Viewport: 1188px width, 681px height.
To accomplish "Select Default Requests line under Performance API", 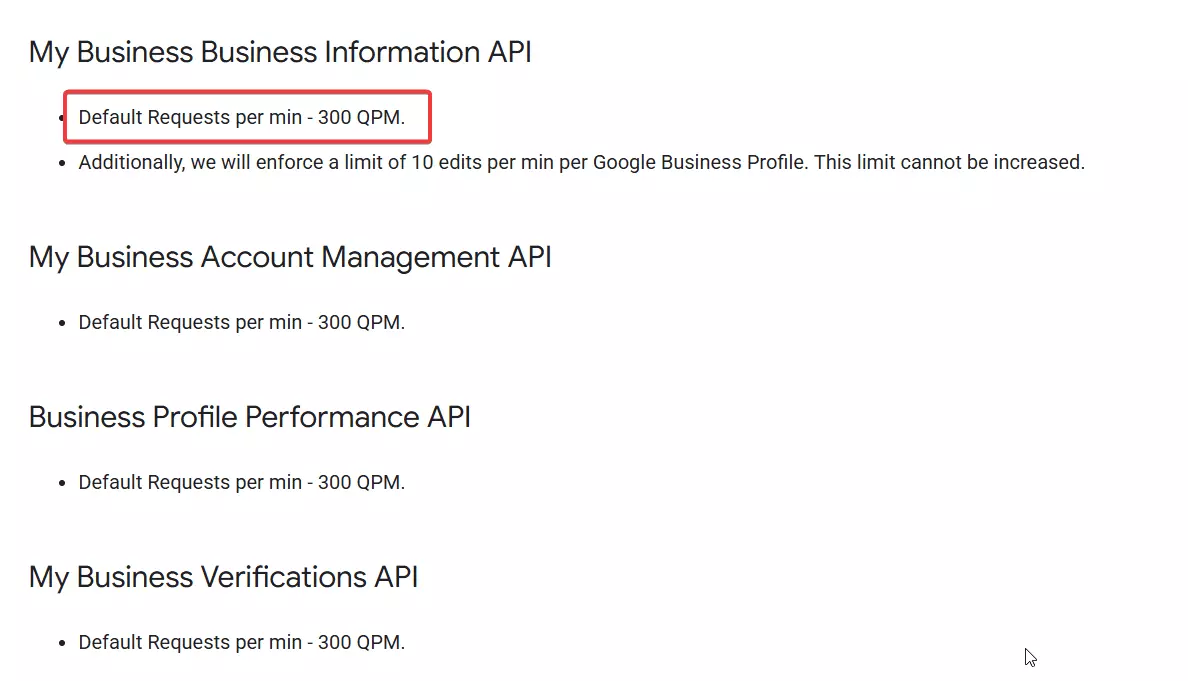I will click(241, 483).
